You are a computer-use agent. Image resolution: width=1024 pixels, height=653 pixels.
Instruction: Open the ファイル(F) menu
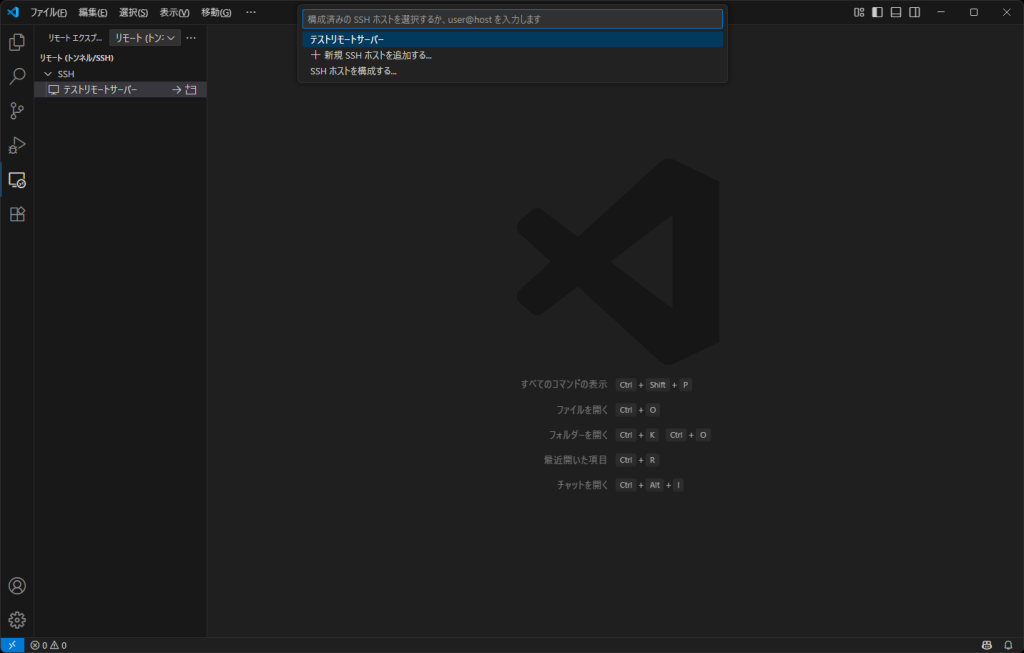click(48, 12)
